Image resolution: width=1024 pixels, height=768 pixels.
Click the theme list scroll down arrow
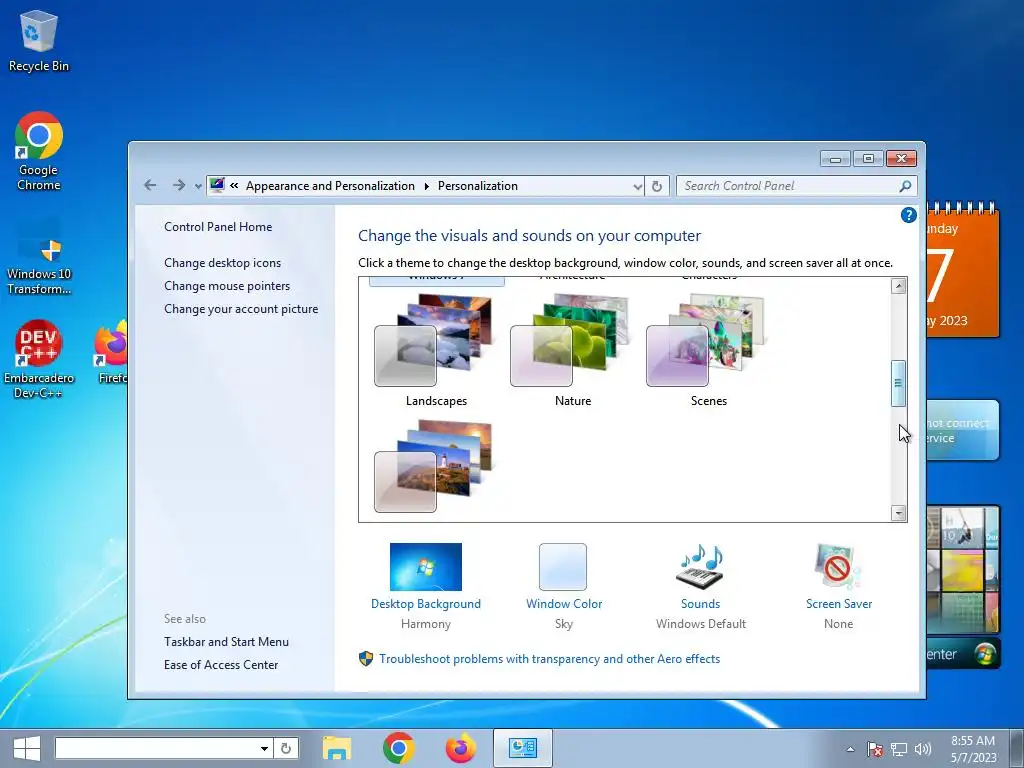pyautogui.click(x=899, y=513)
